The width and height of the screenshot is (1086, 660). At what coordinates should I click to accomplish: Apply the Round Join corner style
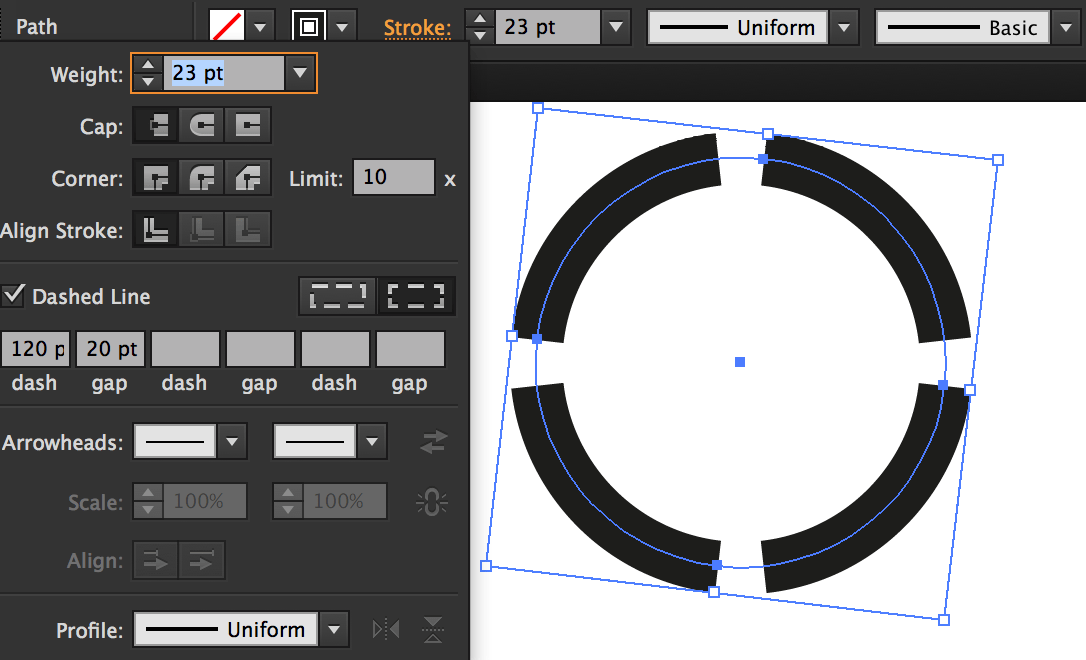coord(201,178)
